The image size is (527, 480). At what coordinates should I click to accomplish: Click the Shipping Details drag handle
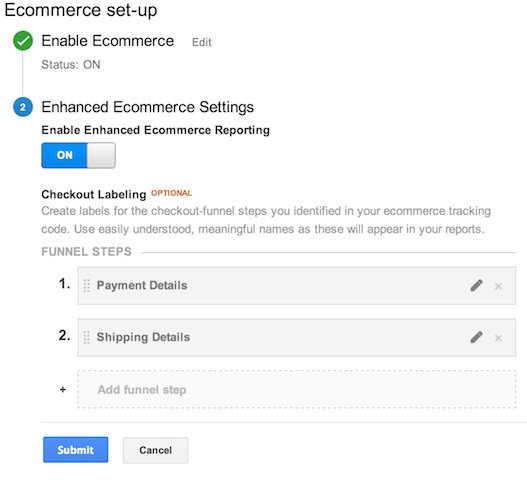(86, 337)
